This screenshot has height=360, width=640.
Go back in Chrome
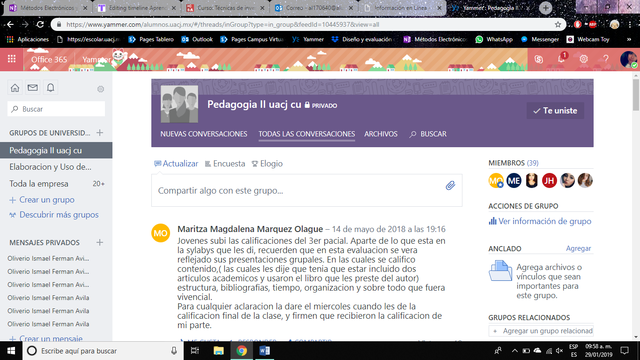tap(10, 24)
